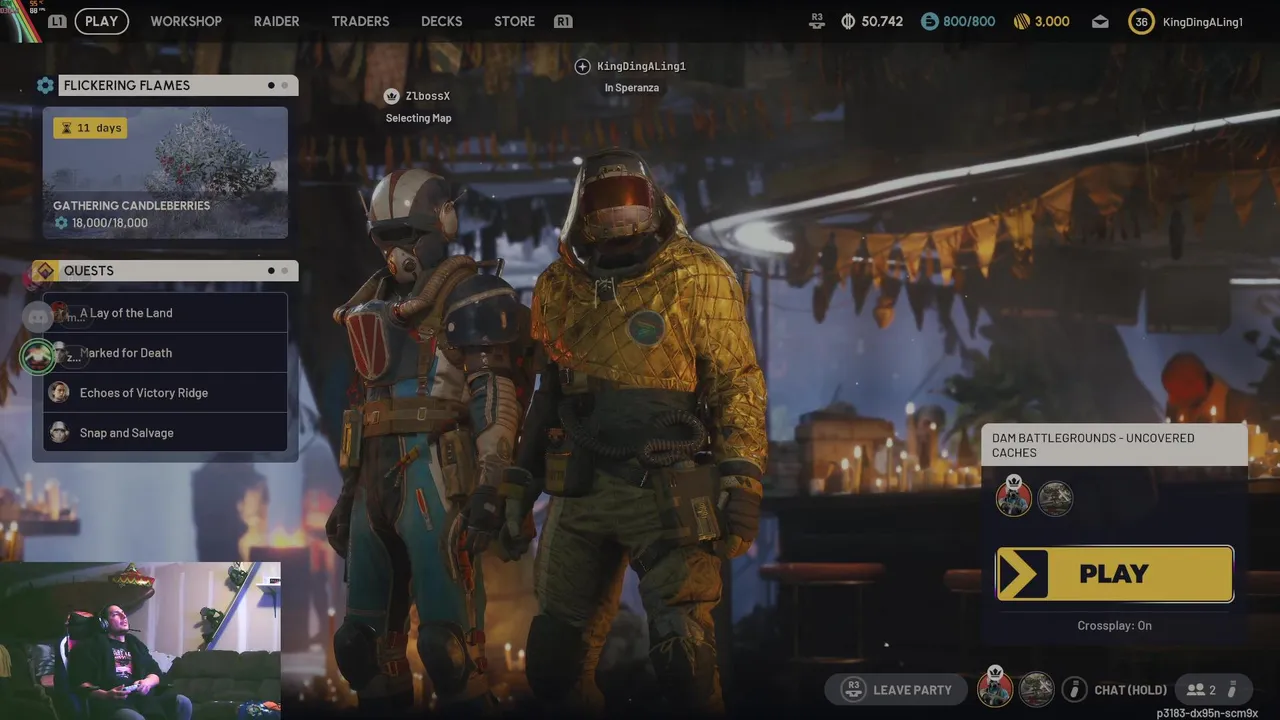Image resolution: width=1280 pixels, height=720 pixels.
Task: Click the chat hold stick icon
Action: coord(1074,690)
